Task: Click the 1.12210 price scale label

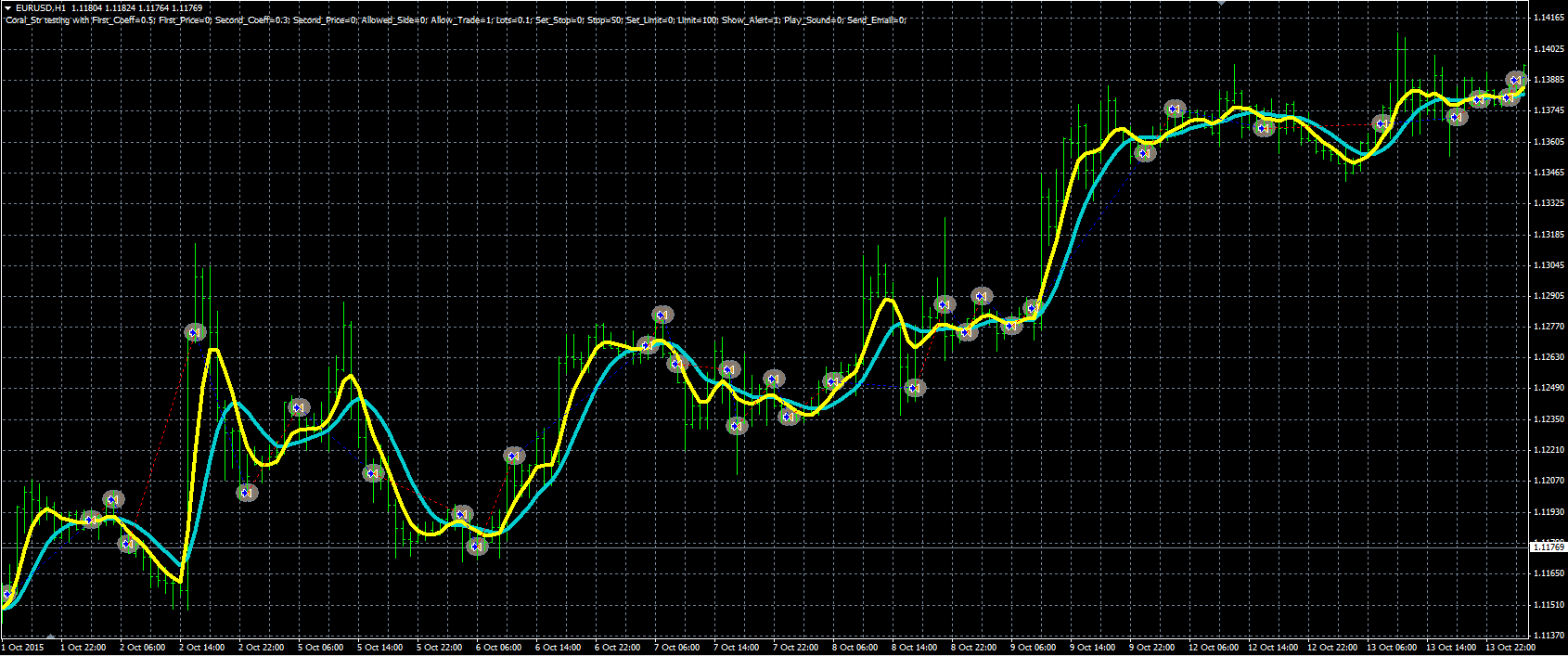Action: [x=1549, y=450]
